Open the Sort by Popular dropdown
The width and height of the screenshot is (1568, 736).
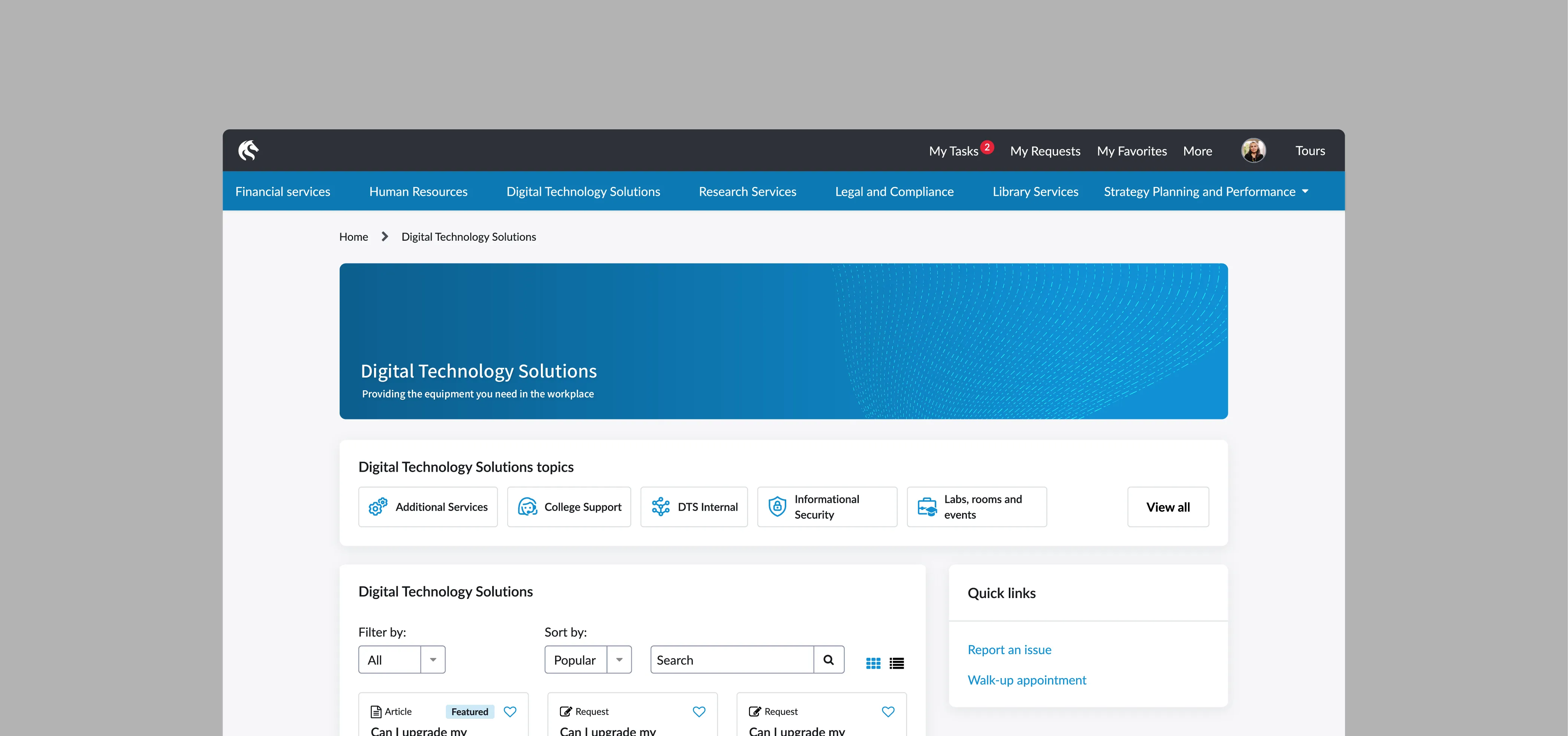pyautogui.click(x=588, y=659)
